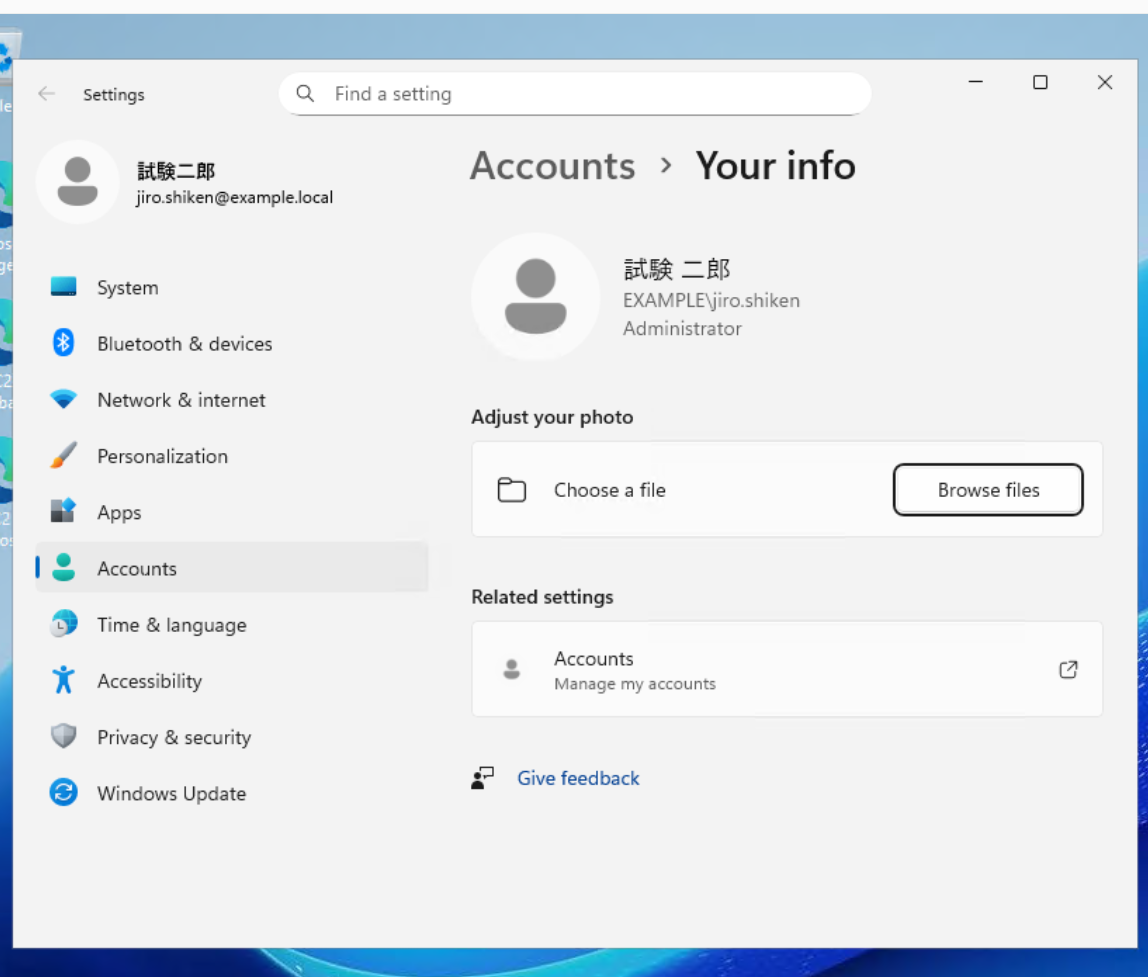Open external link icon for Manage my accounts
The height and width of the screenshot is (977, 1148).
point(1068,670)
